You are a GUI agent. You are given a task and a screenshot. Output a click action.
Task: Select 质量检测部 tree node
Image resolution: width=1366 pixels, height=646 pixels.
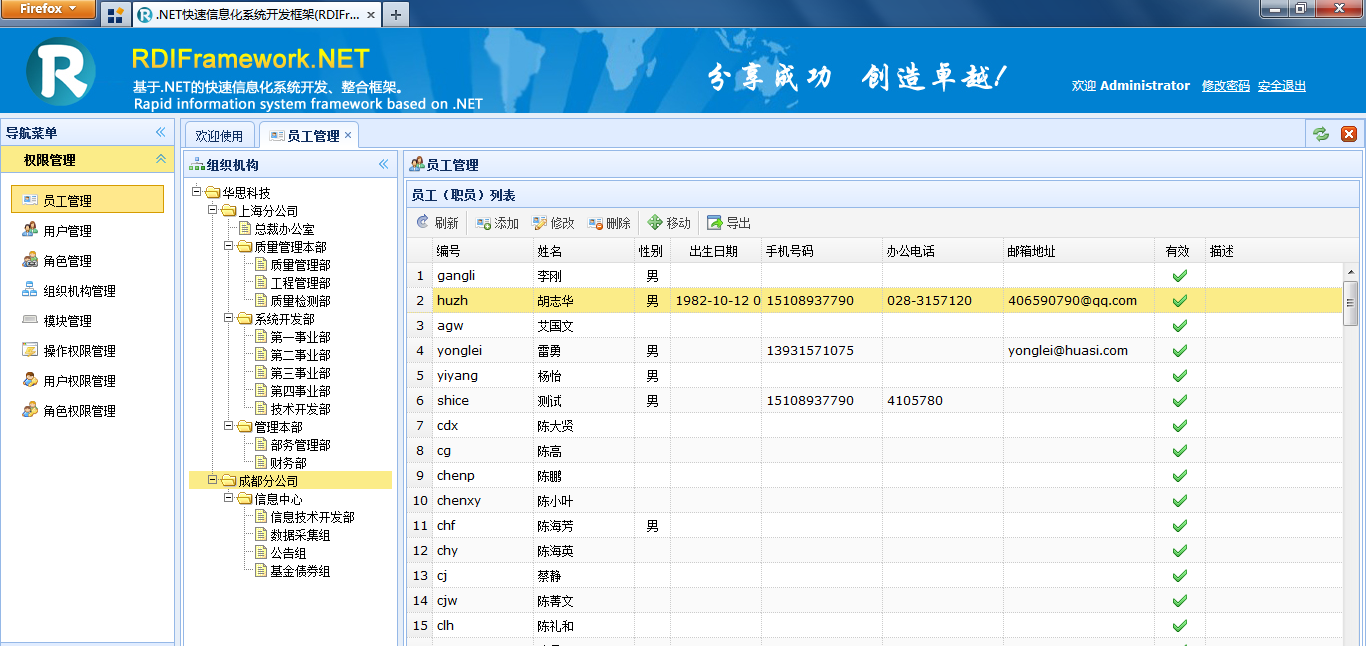click(x=300, y=301)
